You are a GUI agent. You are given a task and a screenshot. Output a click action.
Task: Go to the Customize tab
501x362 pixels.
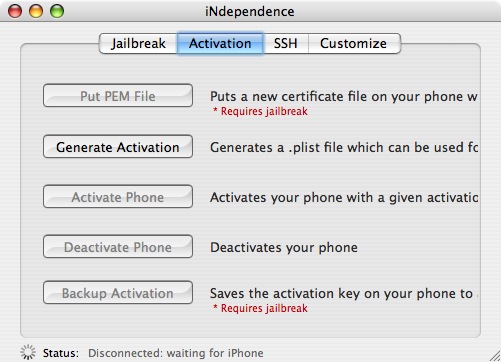pos(354,43)
